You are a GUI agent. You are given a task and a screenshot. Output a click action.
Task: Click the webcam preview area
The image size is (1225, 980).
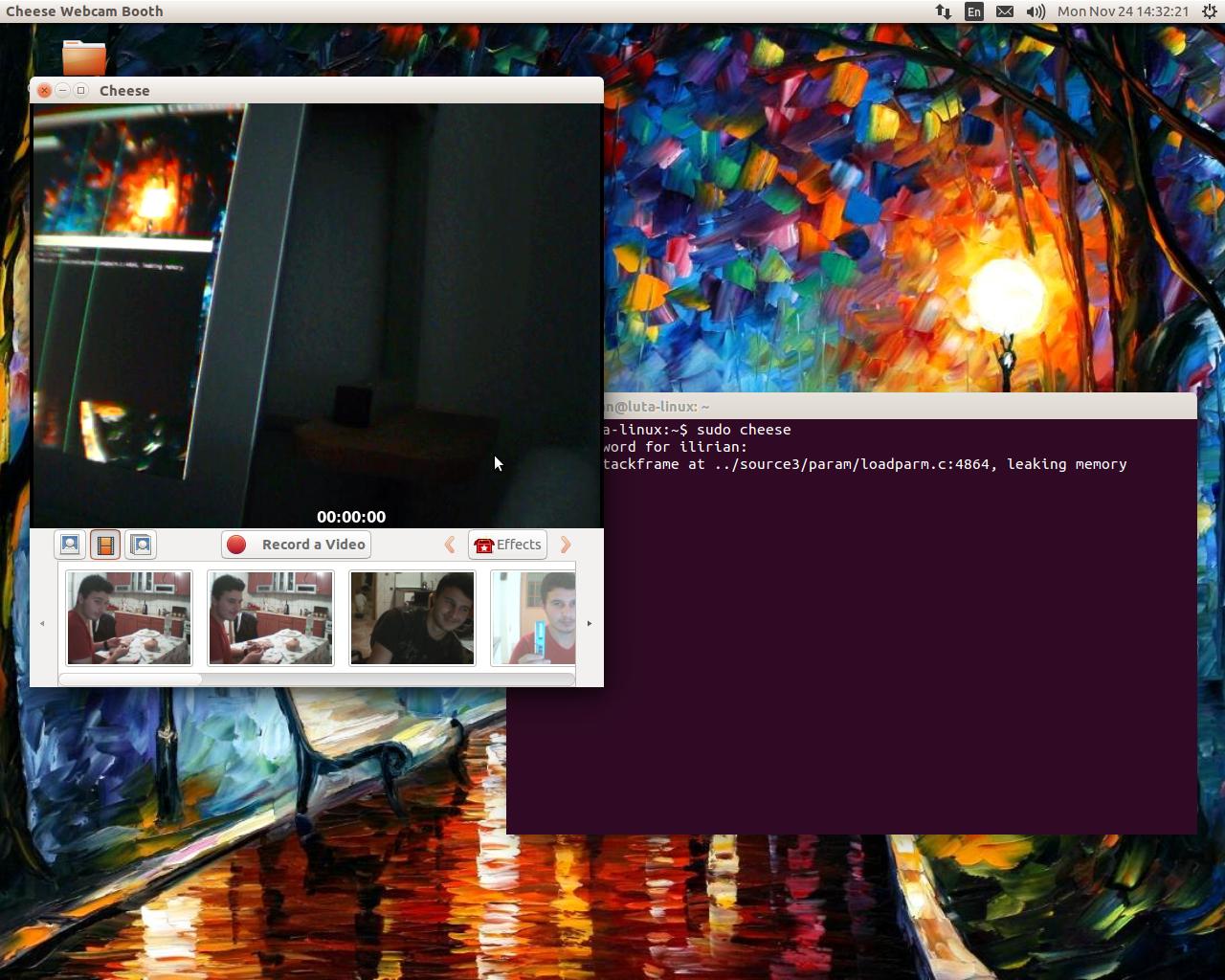[x=317, y=316]
